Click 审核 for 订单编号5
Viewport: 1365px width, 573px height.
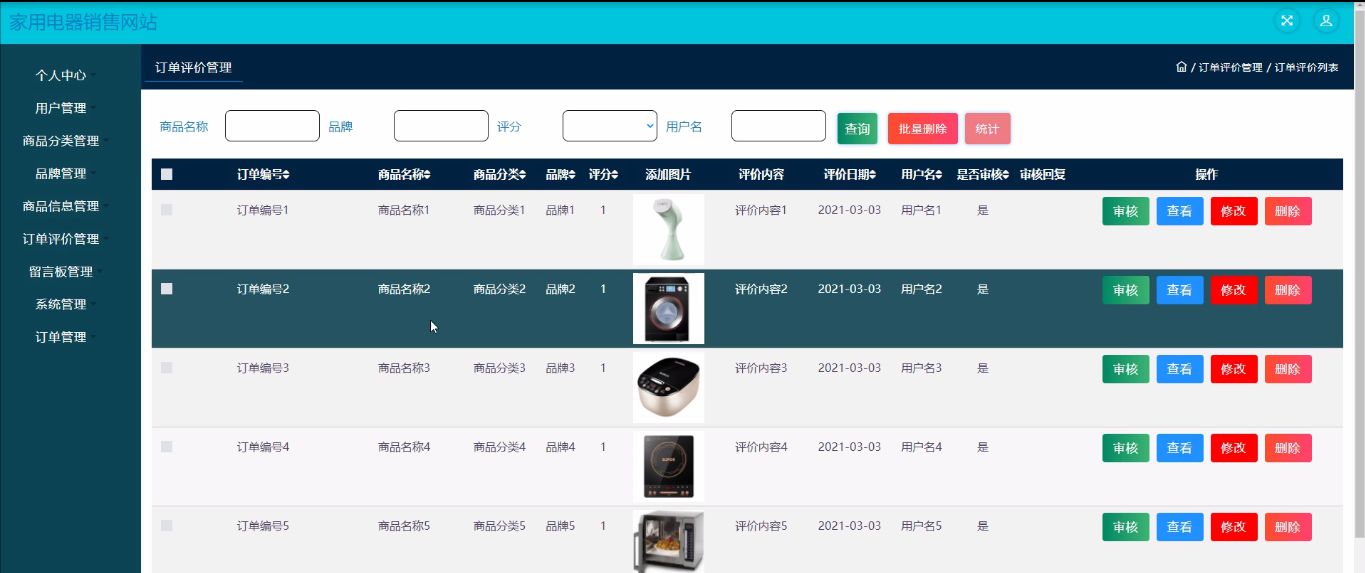pos(1126,527)
